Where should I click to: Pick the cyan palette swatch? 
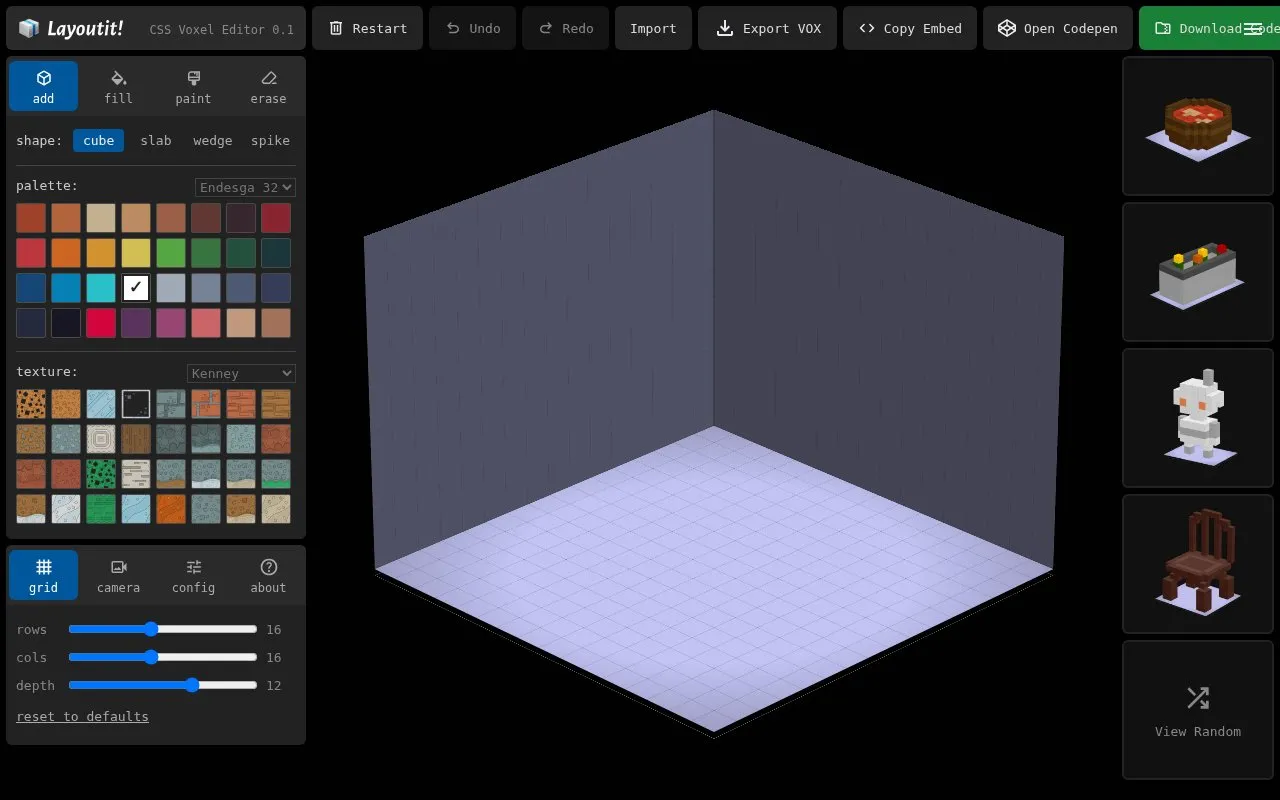coord(101,288)
